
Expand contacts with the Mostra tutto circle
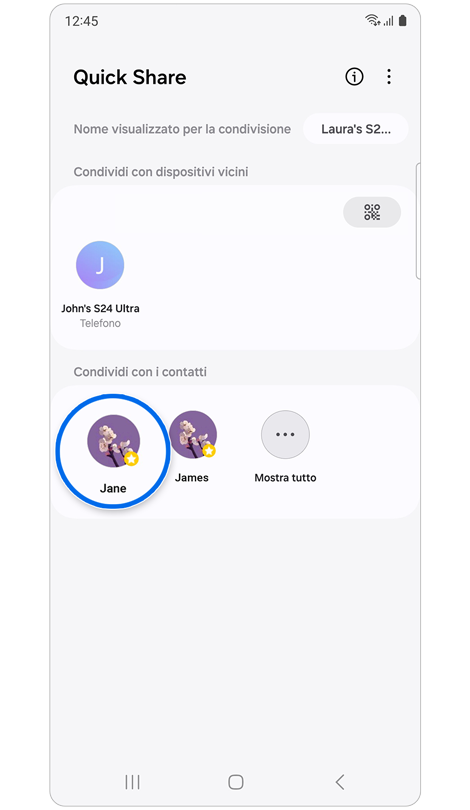pyautogui.click(x=285, y=434)
